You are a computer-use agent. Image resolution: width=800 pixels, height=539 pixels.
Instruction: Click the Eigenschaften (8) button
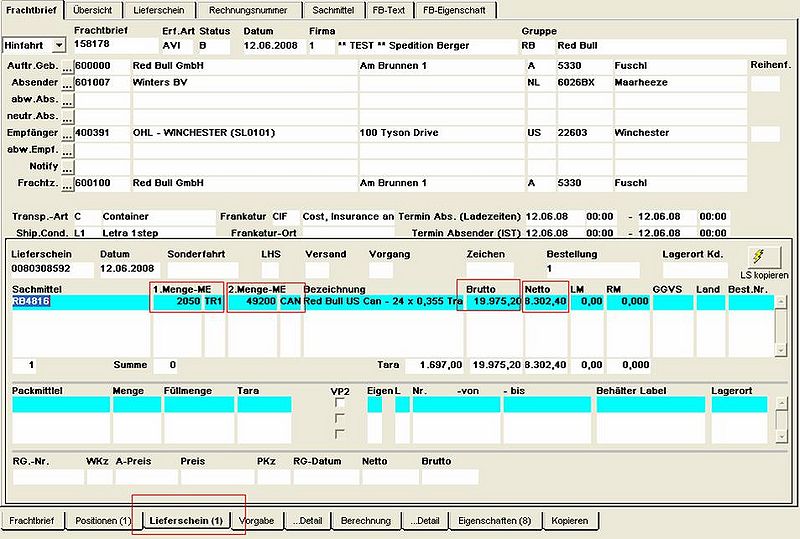click(494, 521)
